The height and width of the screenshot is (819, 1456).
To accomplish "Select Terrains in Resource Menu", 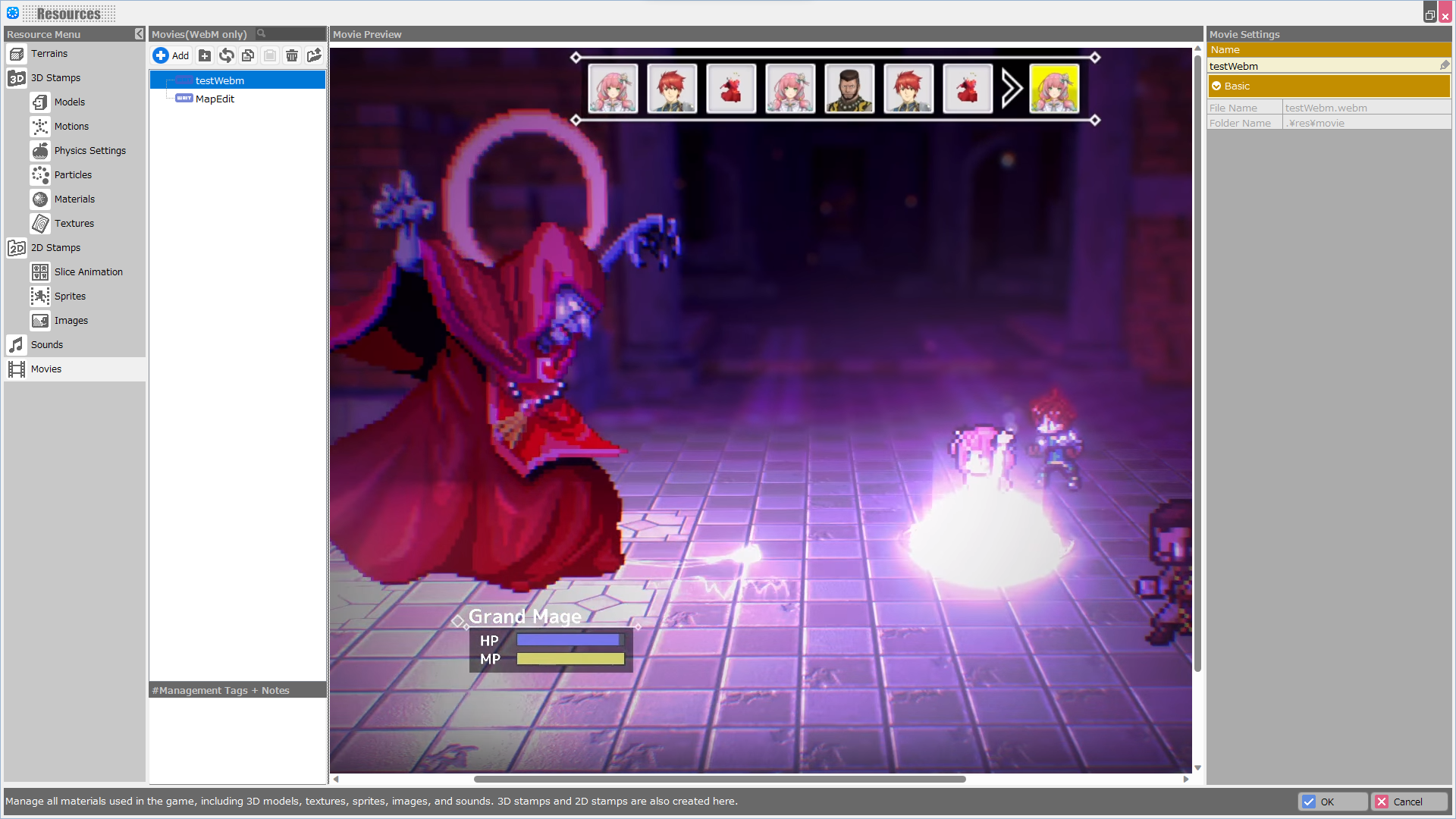I will point(49,54).
